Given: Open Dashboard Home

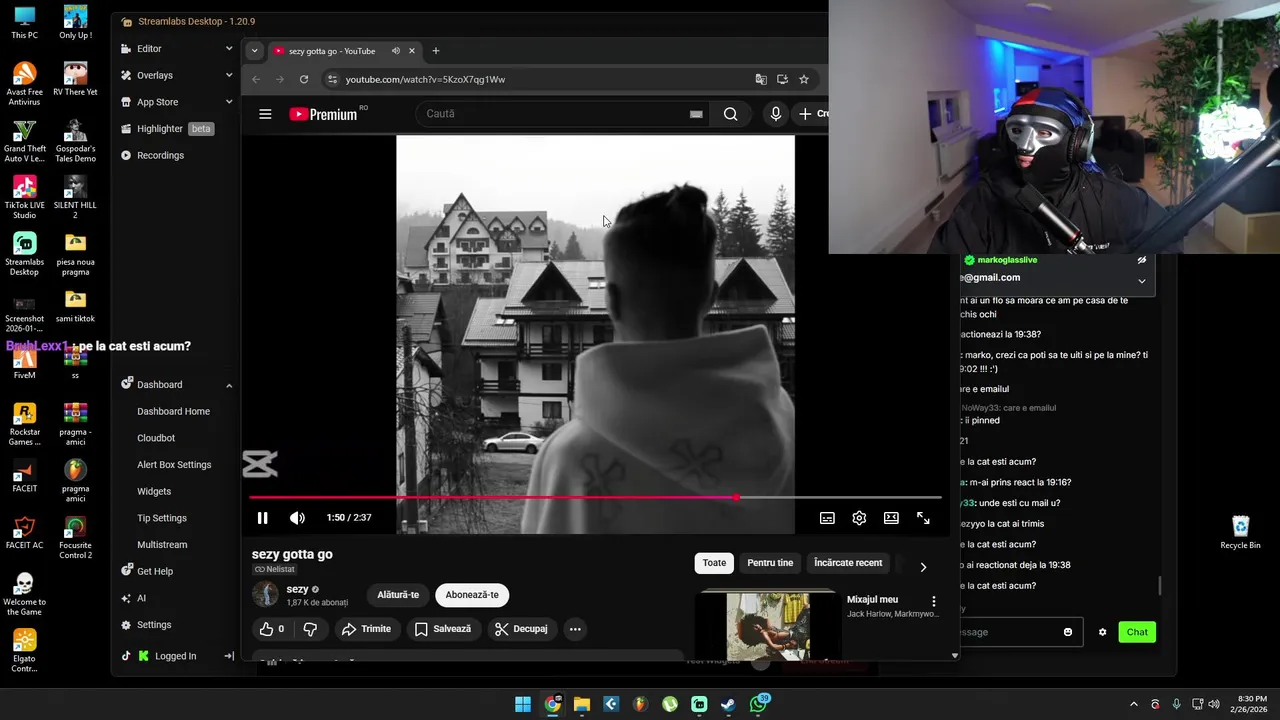Looking at the screenshot, I should (x=173, y=411).
